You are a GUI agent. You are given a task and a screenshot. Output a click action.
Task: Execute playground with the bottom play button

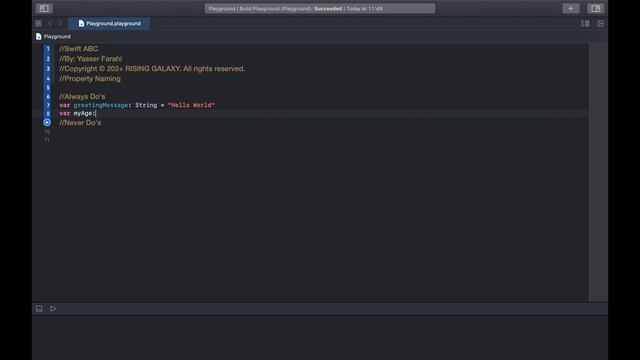53,309
